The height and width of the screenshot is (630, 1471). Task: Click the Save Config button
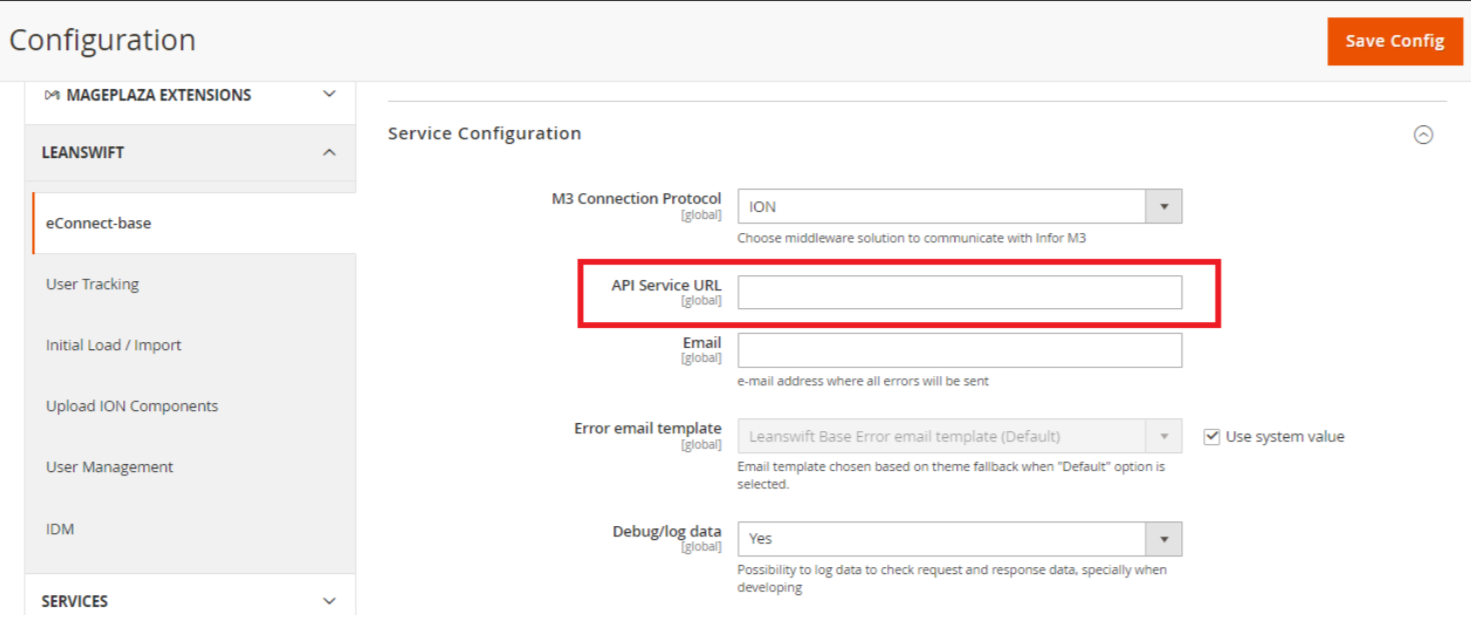1395,41
